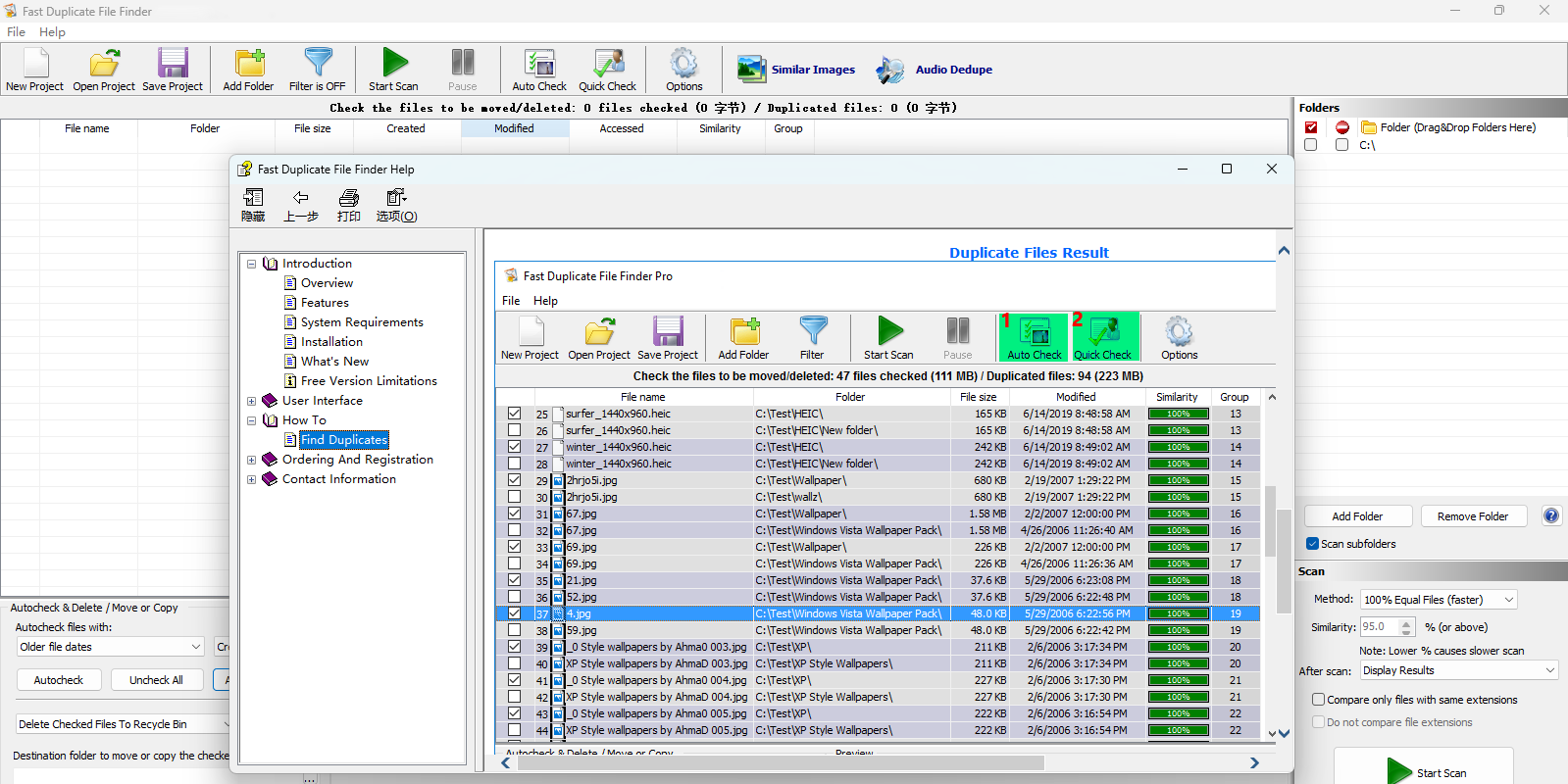Sort results by the Modified column header
This screenshot has width=1568, height=784.
point(514,128)
